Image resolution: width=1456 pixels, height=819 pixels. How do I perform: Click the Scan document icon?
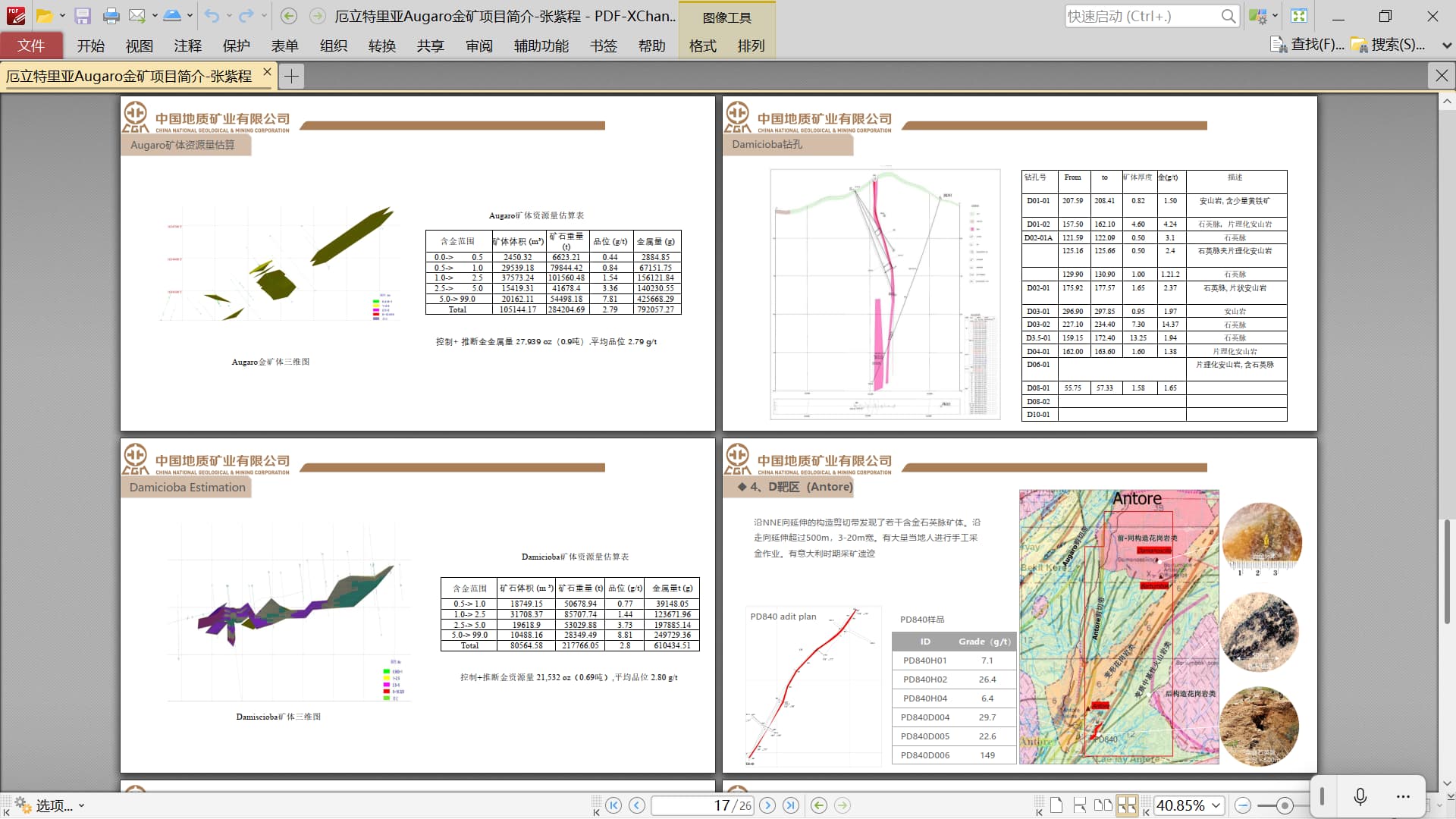point(173,16)
